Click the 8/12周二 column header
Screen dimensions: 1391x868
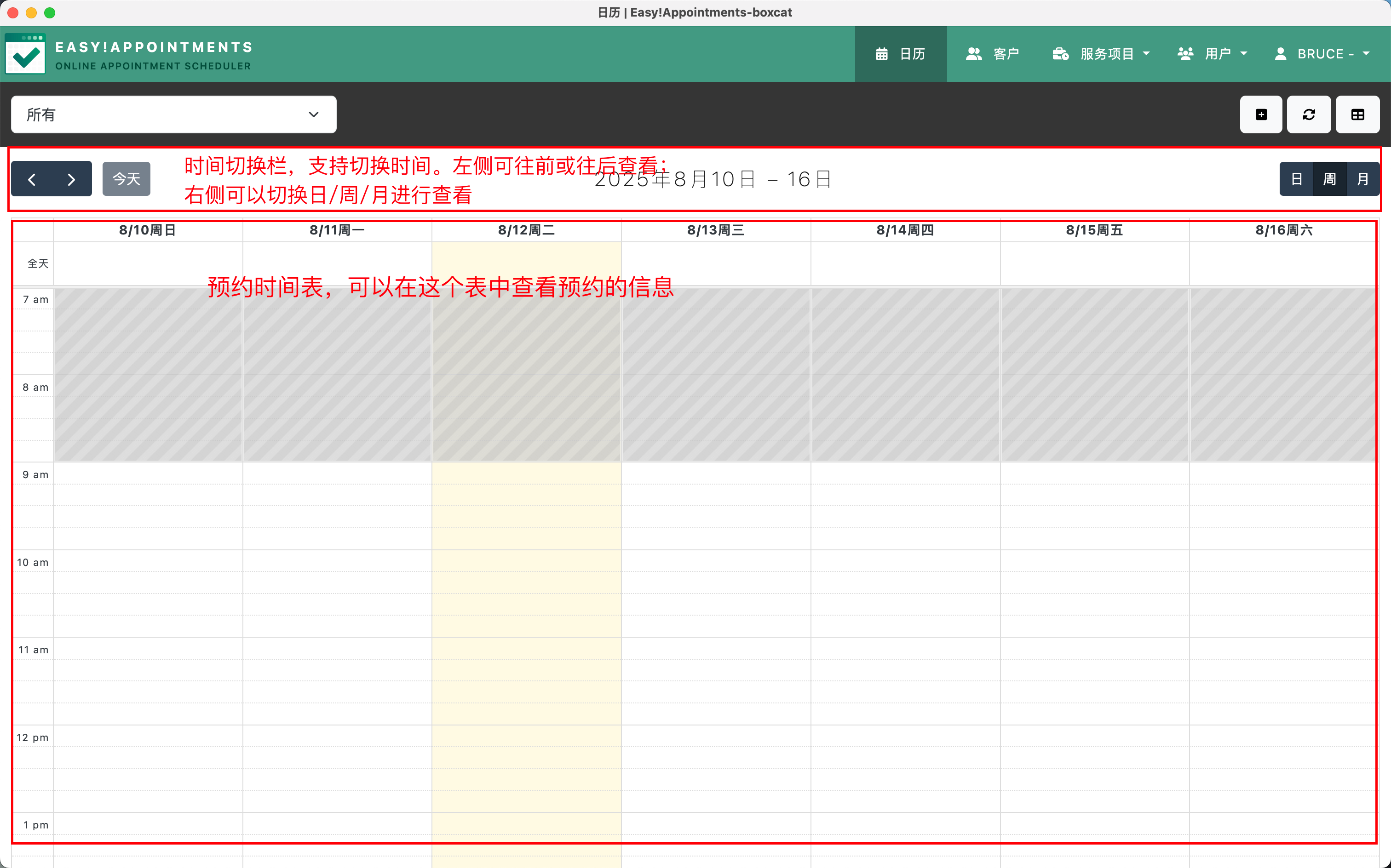tap(527, 230)
